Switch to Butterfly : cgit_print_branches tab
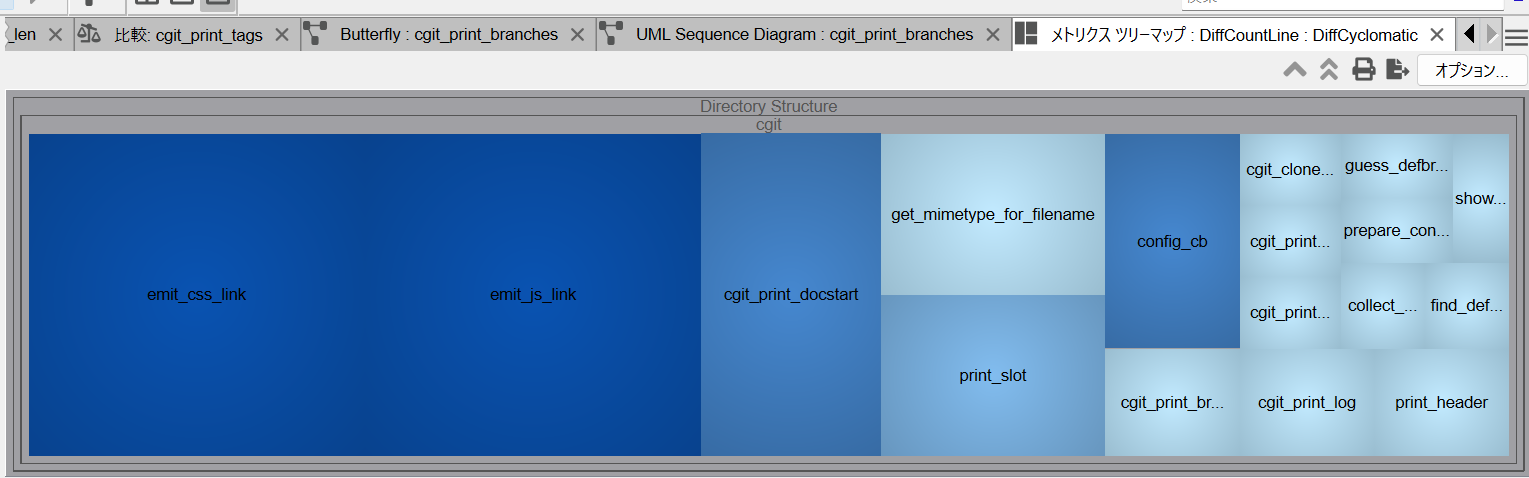 (447, 35)
